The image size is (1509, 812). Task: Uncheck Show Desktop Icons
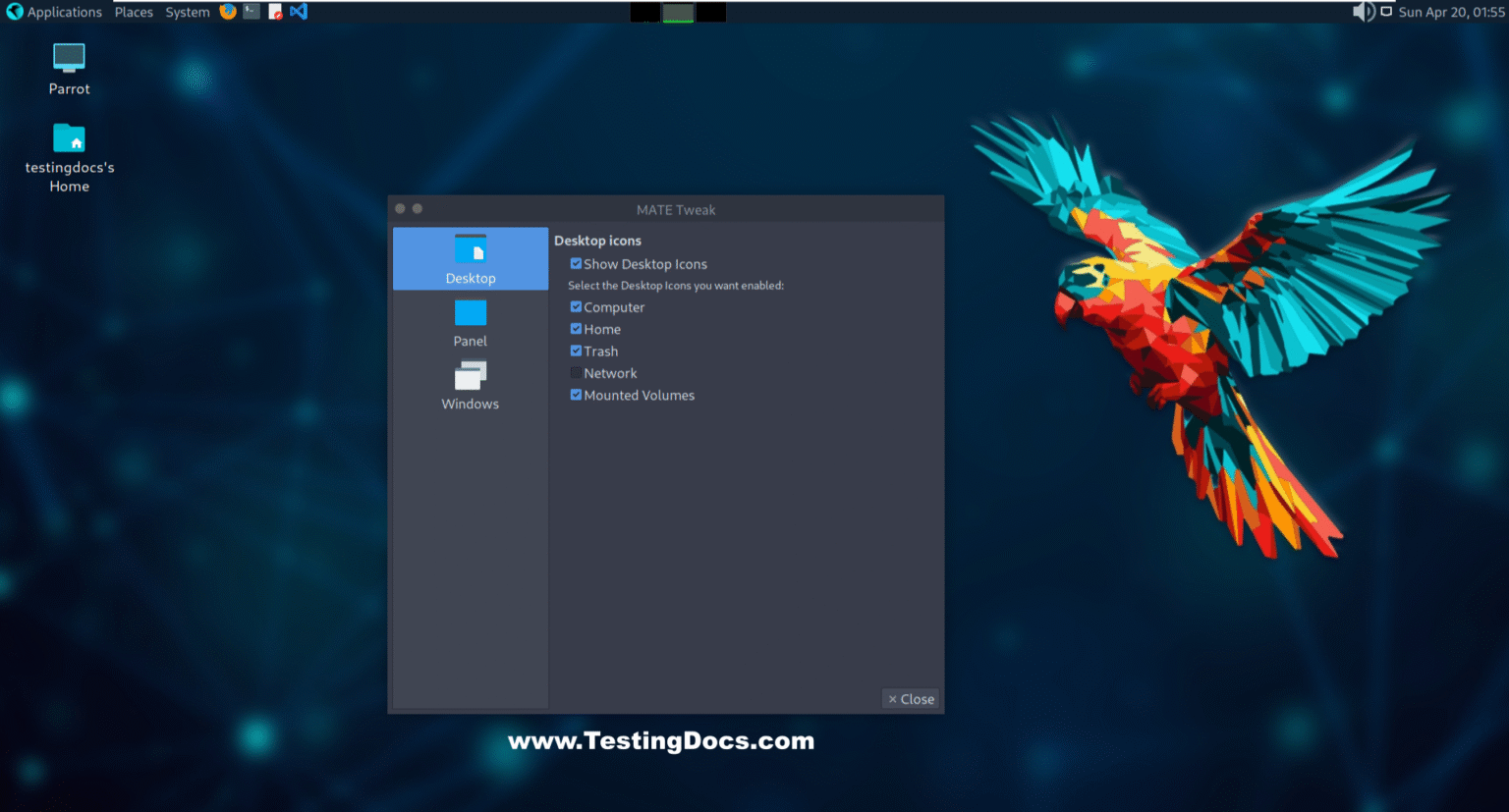click(x=576, y=263)
